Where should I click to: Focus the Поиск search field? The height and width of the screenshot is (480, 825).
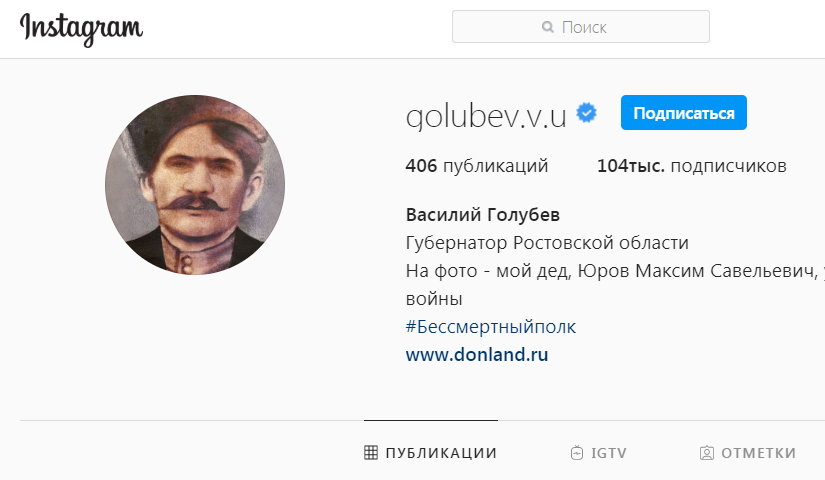point(580,27)
